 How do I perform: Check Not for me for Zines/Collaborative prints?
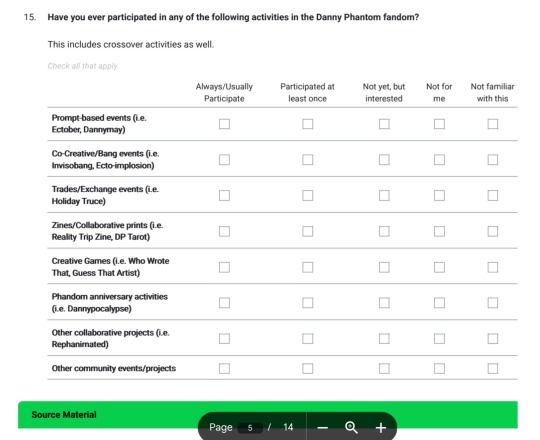tap(439, 231)
